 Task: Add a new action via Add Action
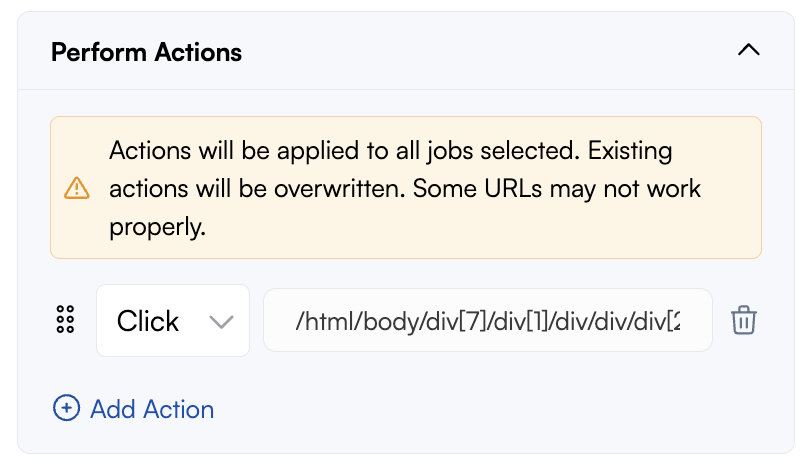point(134,408)
